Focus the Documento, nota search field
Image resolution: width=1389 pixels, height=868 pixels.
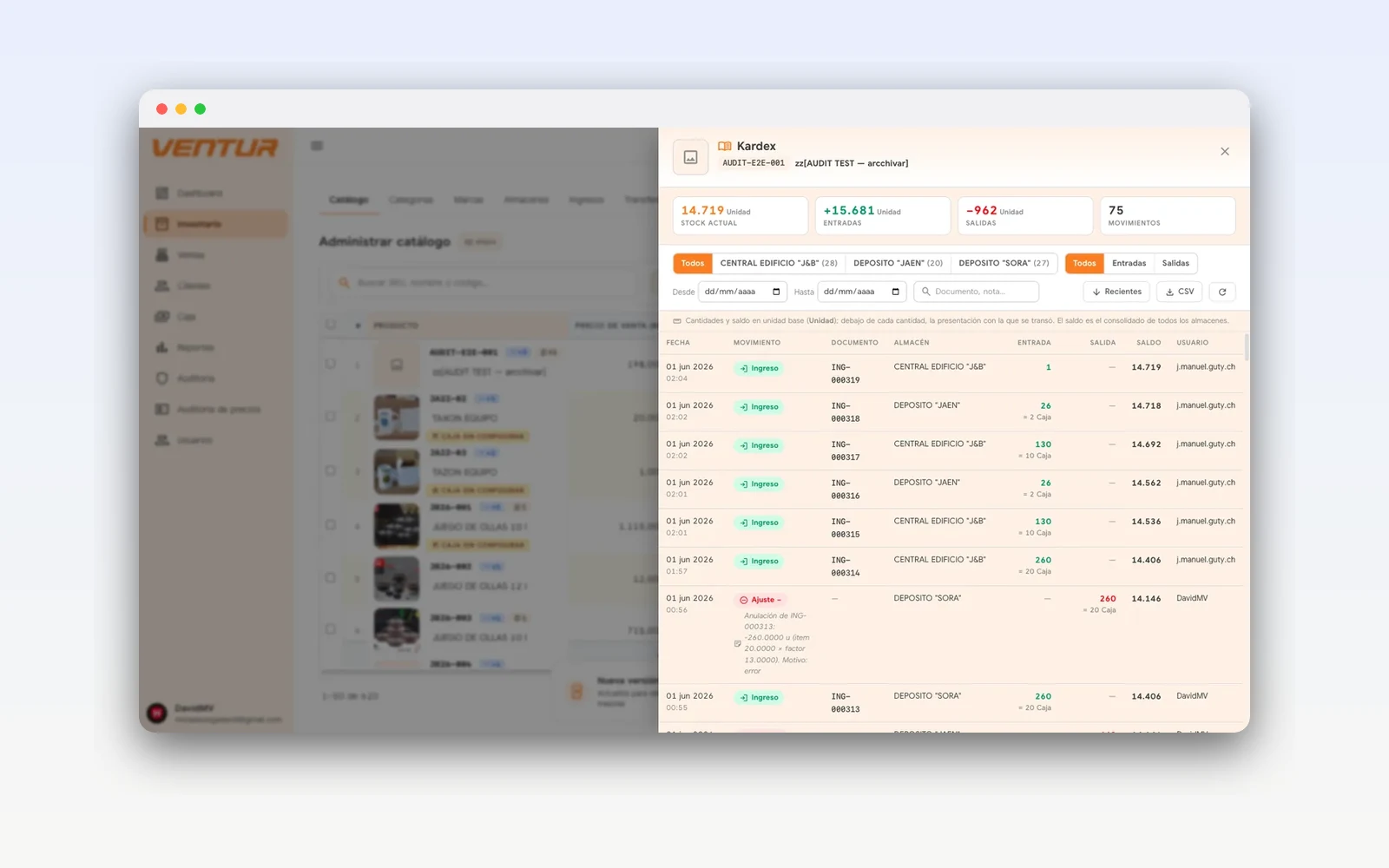point(977,292)
